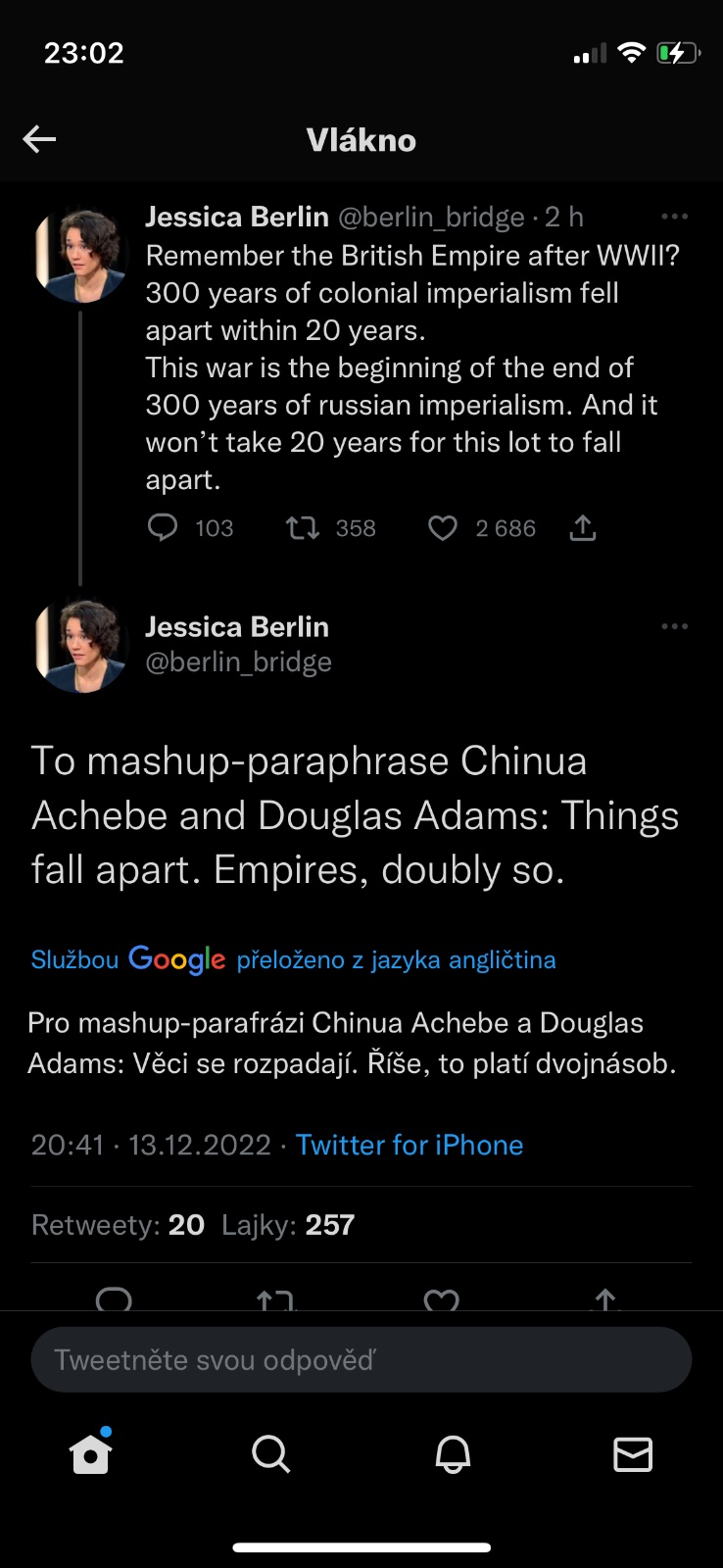Tap the reply field 'Tweetněte svou odpověď'
This screenshot has width=723, height=1568.
click(x=361, y=1359)
